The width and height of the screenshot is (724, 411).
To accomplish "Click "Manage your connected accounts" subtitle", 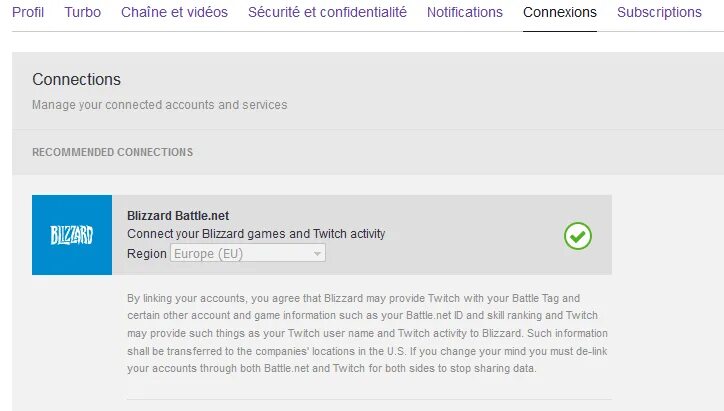I will (x=159, y=104).
